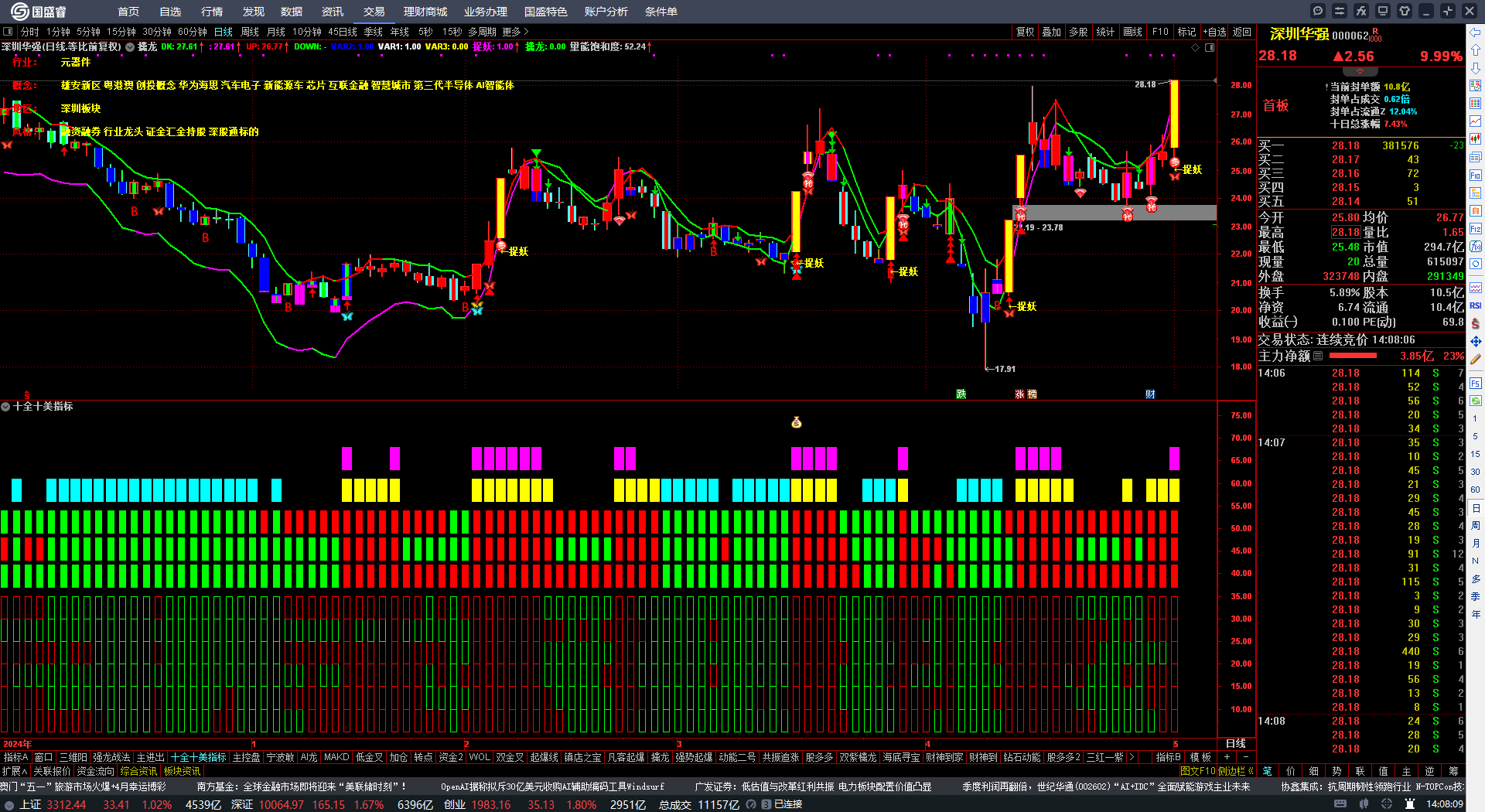Viewport: 1485px width, 812px height.
Task: Open the skin theme shirt icon
Action: point(1405,11)
